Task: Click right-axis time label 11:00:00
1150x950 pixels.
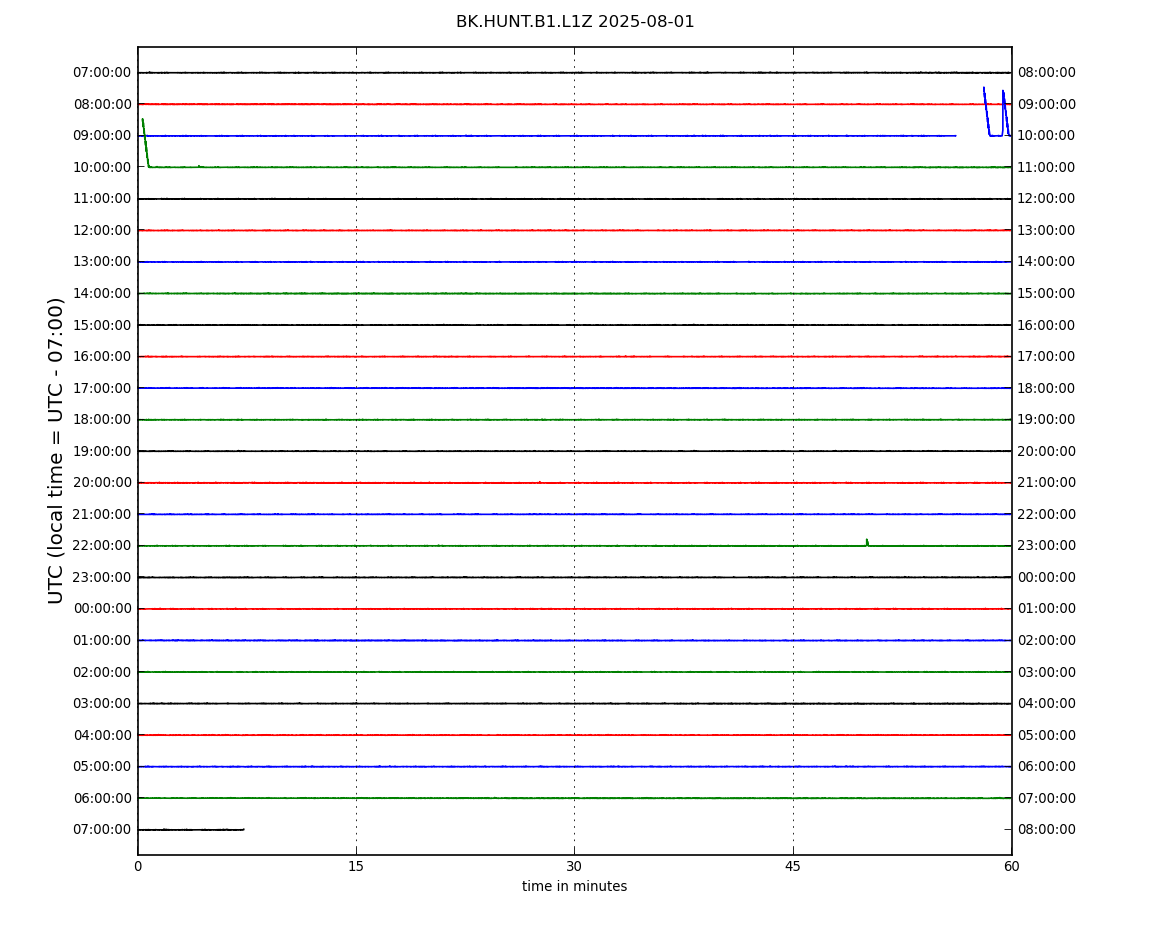Action: (1047, 167)
